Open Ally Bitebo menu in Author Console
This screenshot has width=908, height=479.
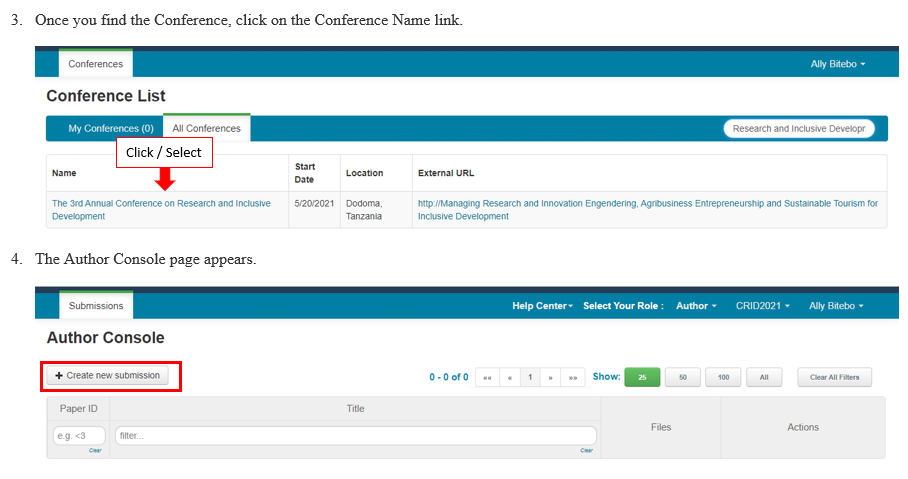[x=836, y=306]
